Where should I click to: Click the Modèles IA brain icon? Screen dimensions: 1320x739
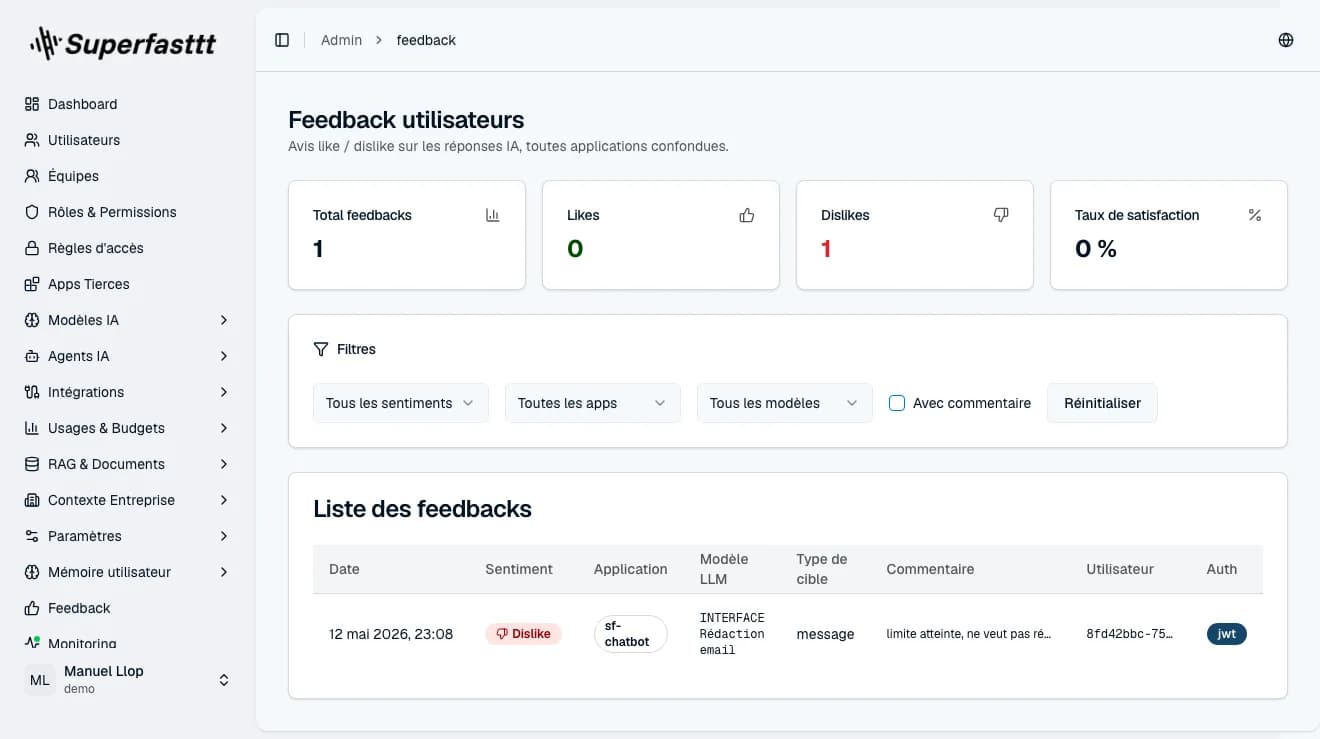pos(32,320)
